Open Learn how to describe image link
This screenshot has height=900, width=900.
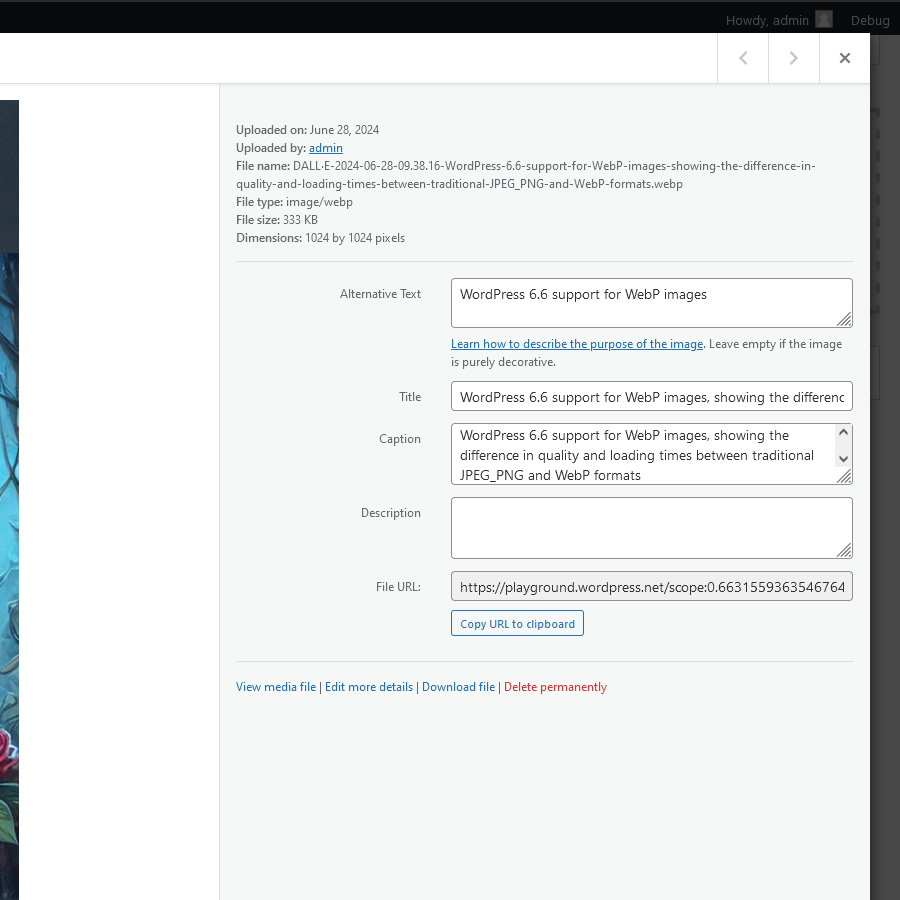pyautogui.click(x=577, y=344)
